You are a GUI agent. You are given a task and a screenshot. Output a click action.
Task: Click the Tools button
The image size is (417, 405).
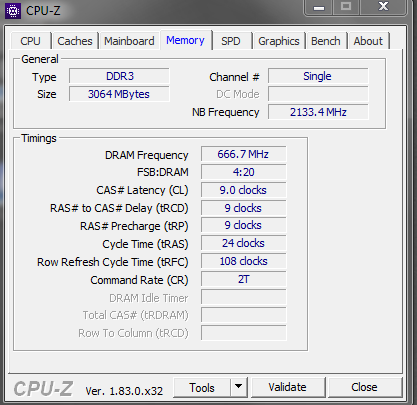pos(202,387)
